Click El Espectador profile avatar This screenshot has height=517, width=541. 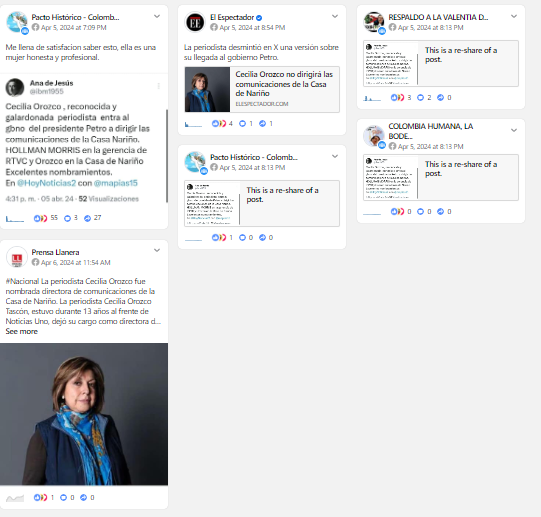[195, 22]
